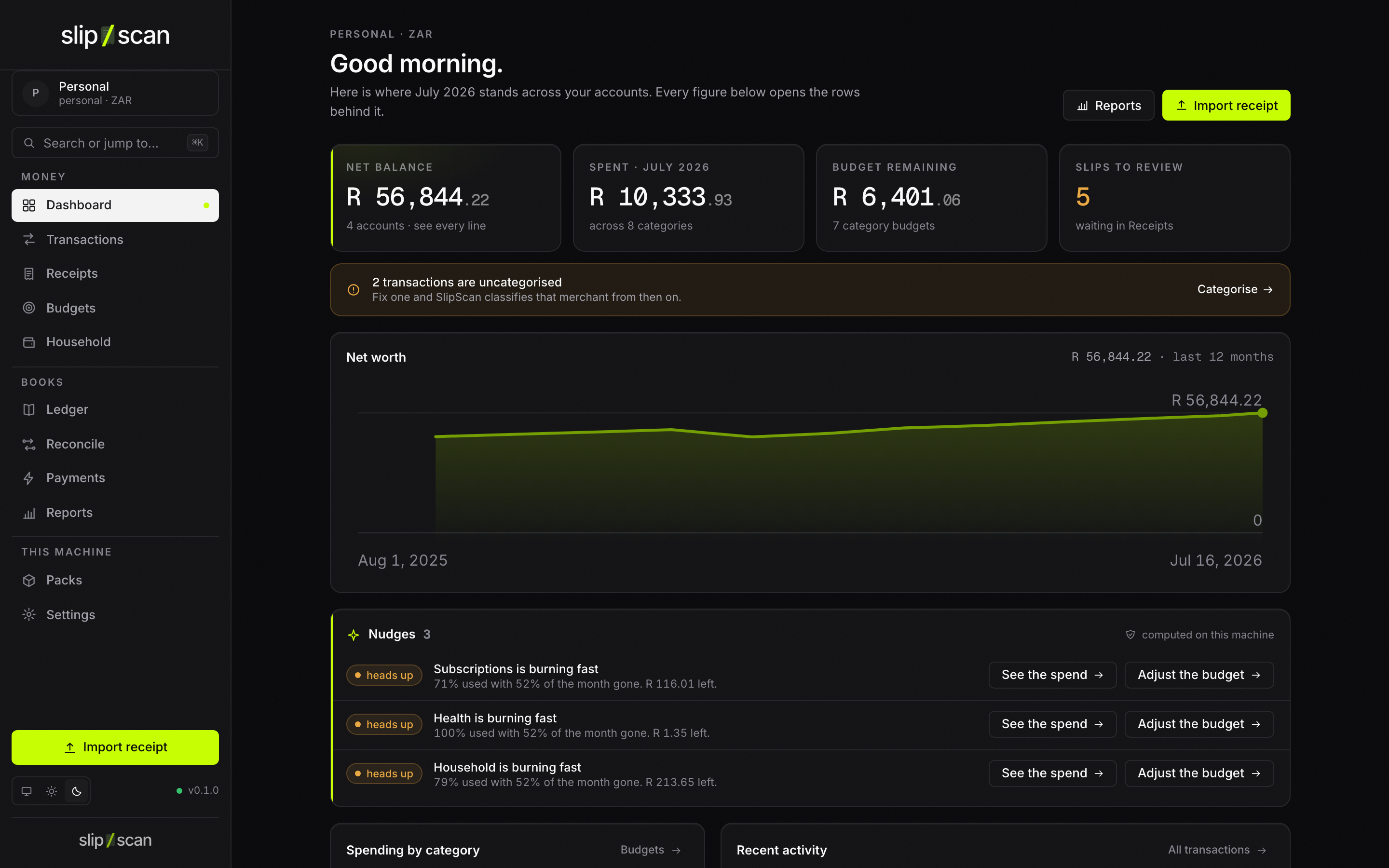Switch to light theme

[52, 791]
